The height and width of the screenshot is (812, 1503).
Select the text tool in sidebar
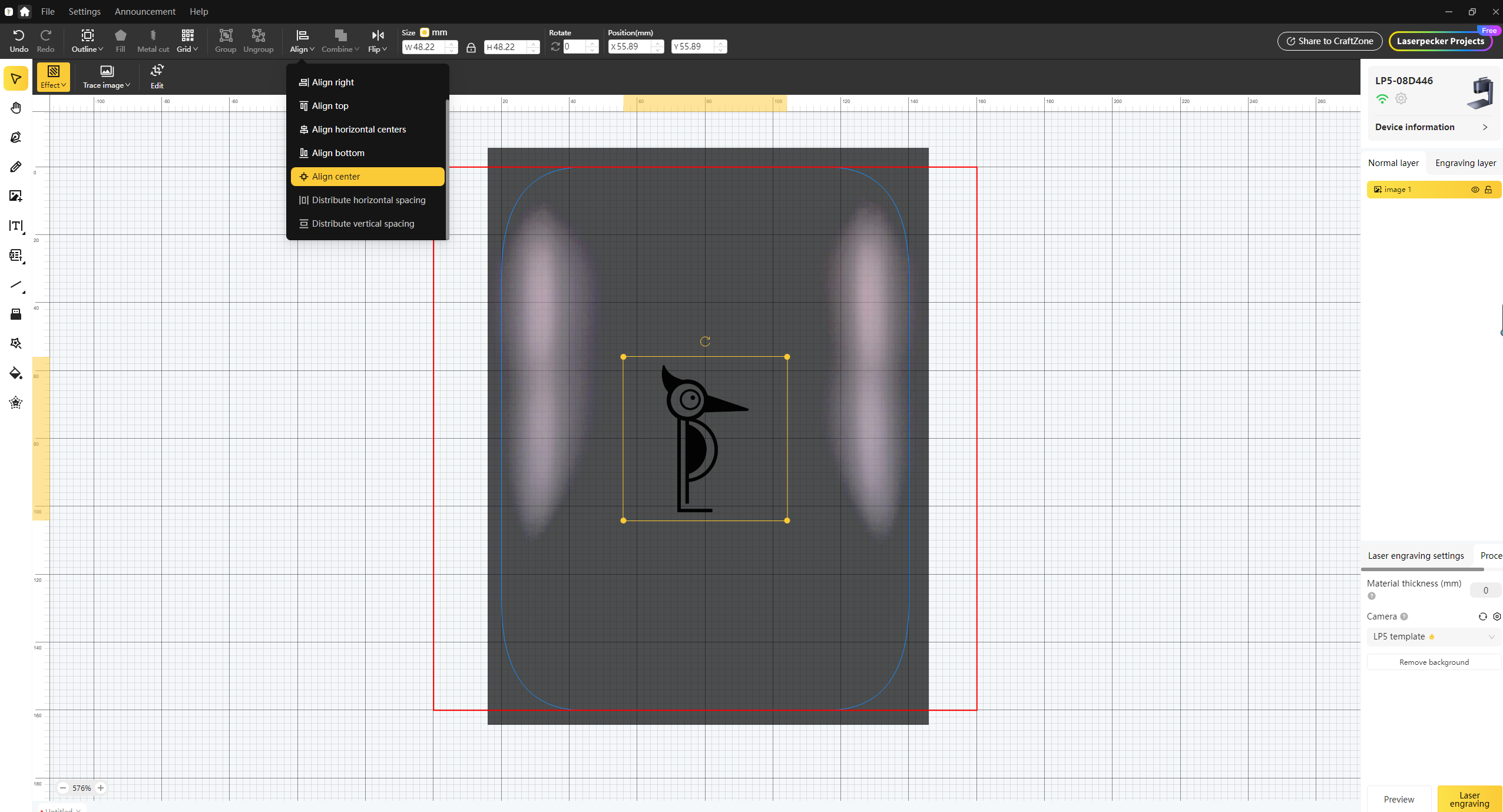[16, 226]
